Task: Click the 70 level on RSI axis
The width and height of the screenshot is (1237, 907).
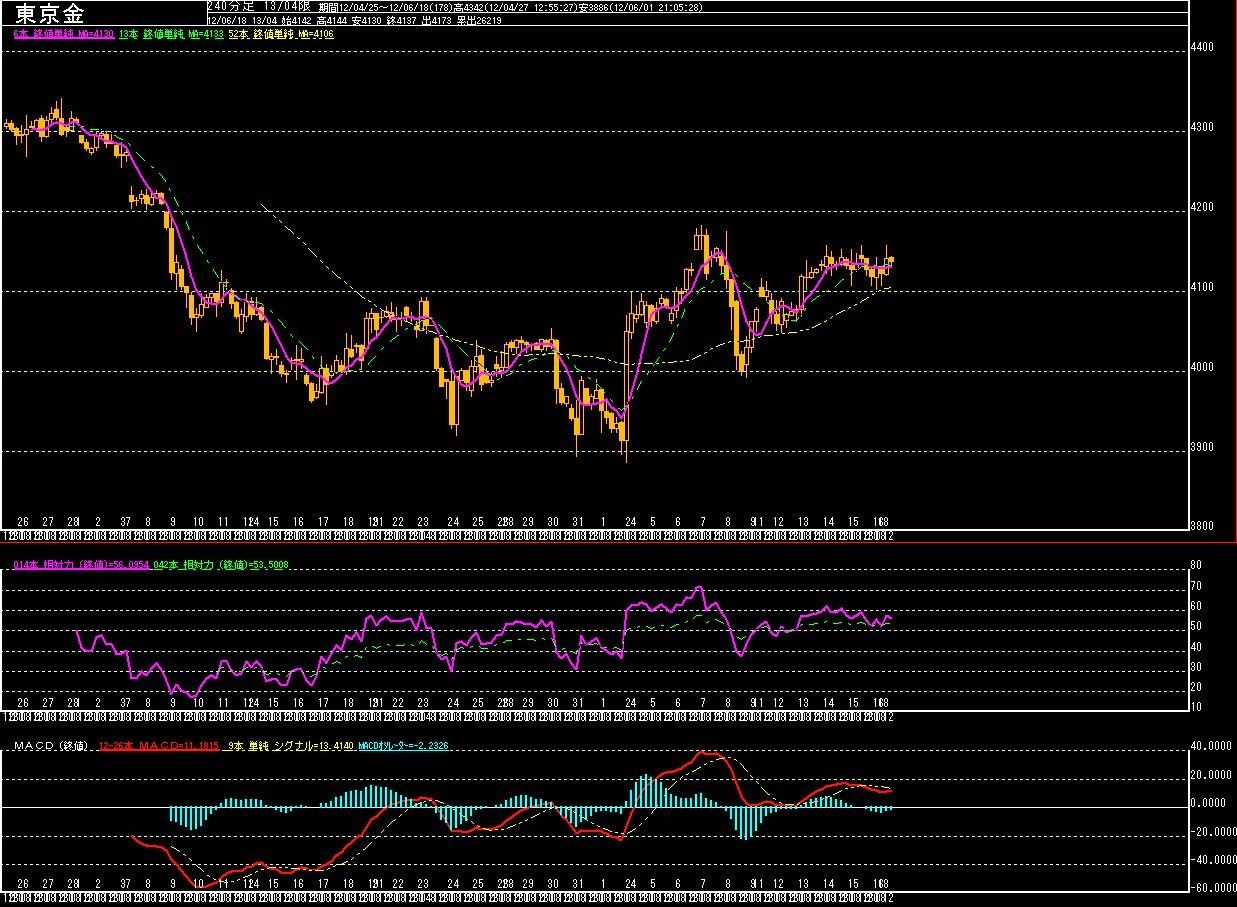Action: 1194,586
